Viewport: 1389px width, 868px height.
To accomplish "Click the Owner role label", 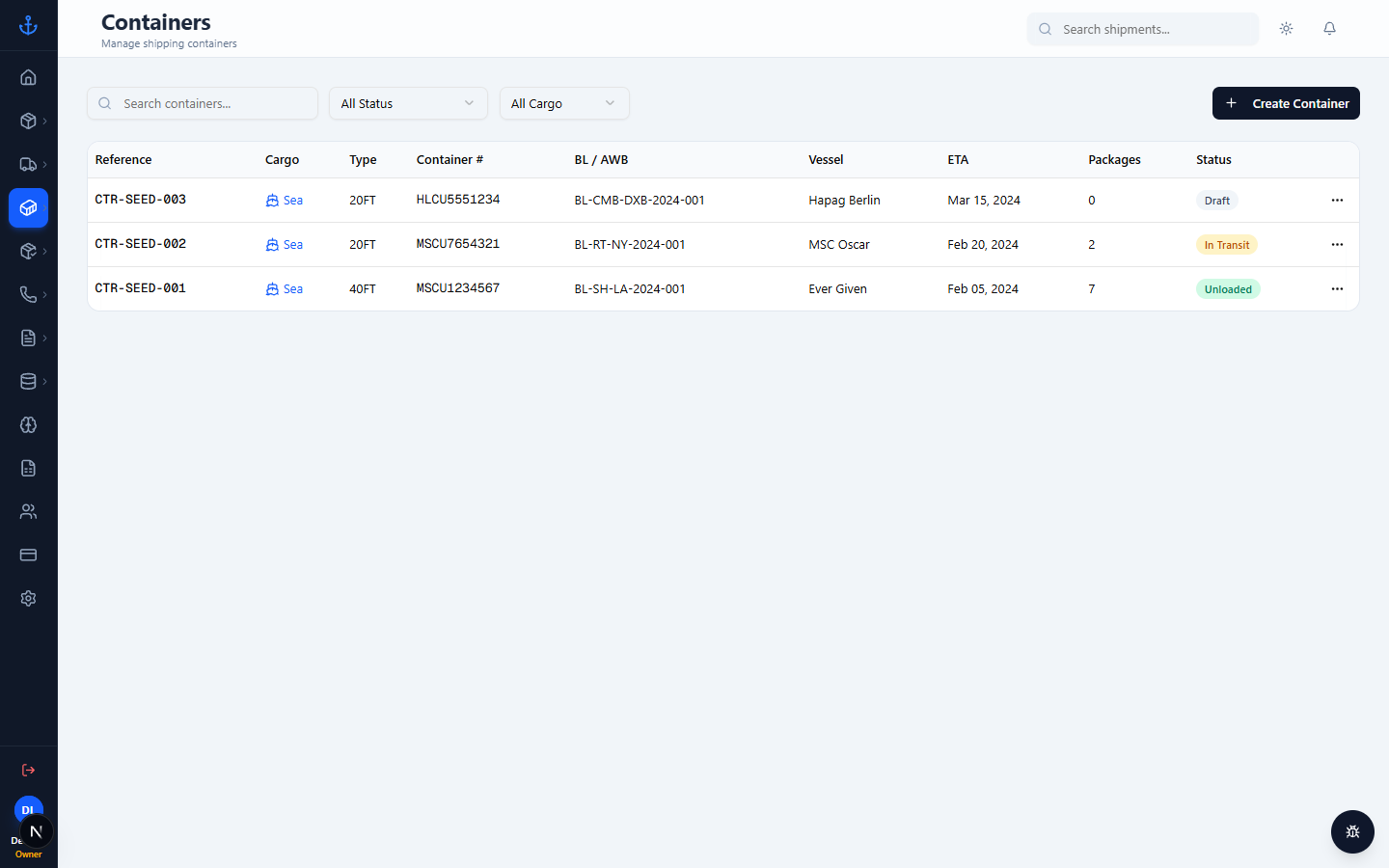I will (28, 854).
